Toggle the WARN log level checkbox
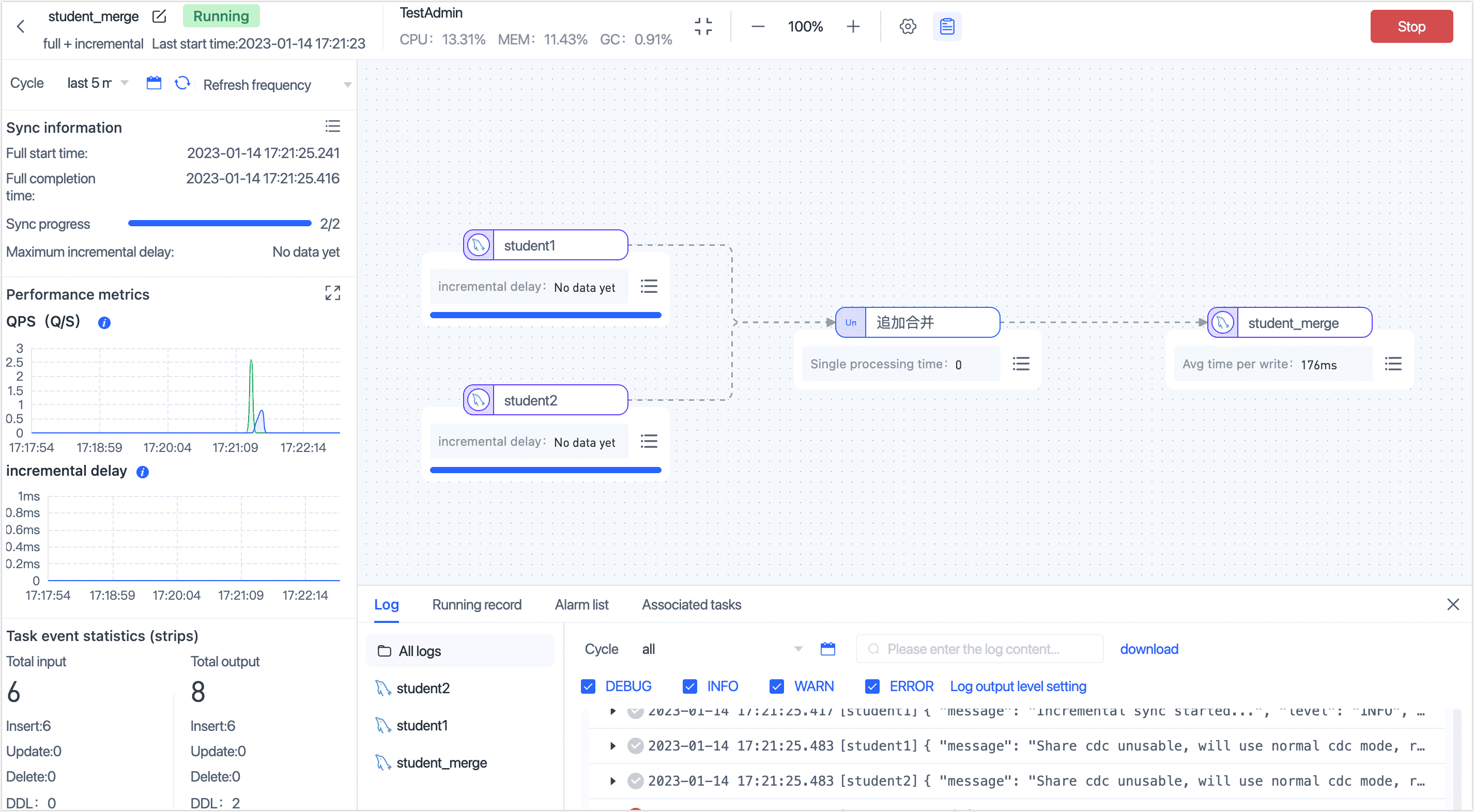 tap(776, 686)
